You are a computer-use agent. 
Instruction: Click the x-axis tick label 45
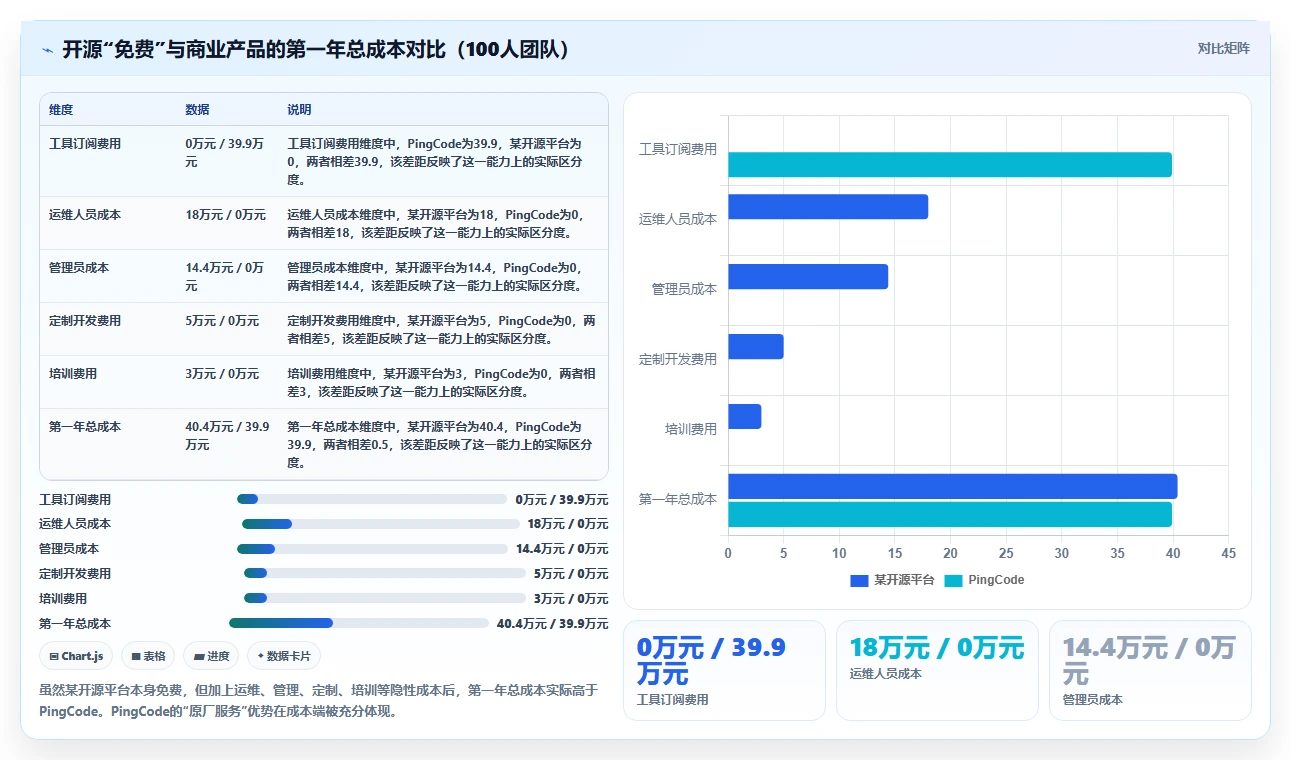[x=1228, y=553]
